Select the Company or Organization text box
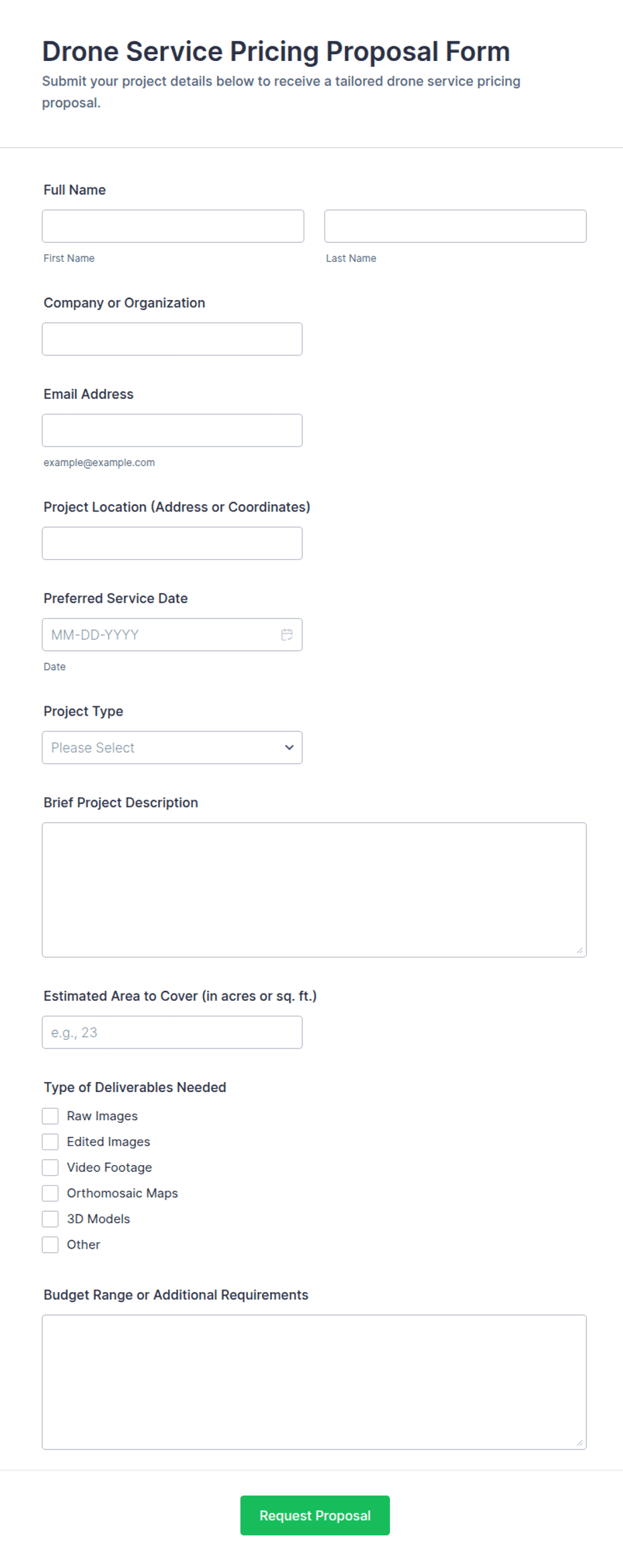 (172, 339)
